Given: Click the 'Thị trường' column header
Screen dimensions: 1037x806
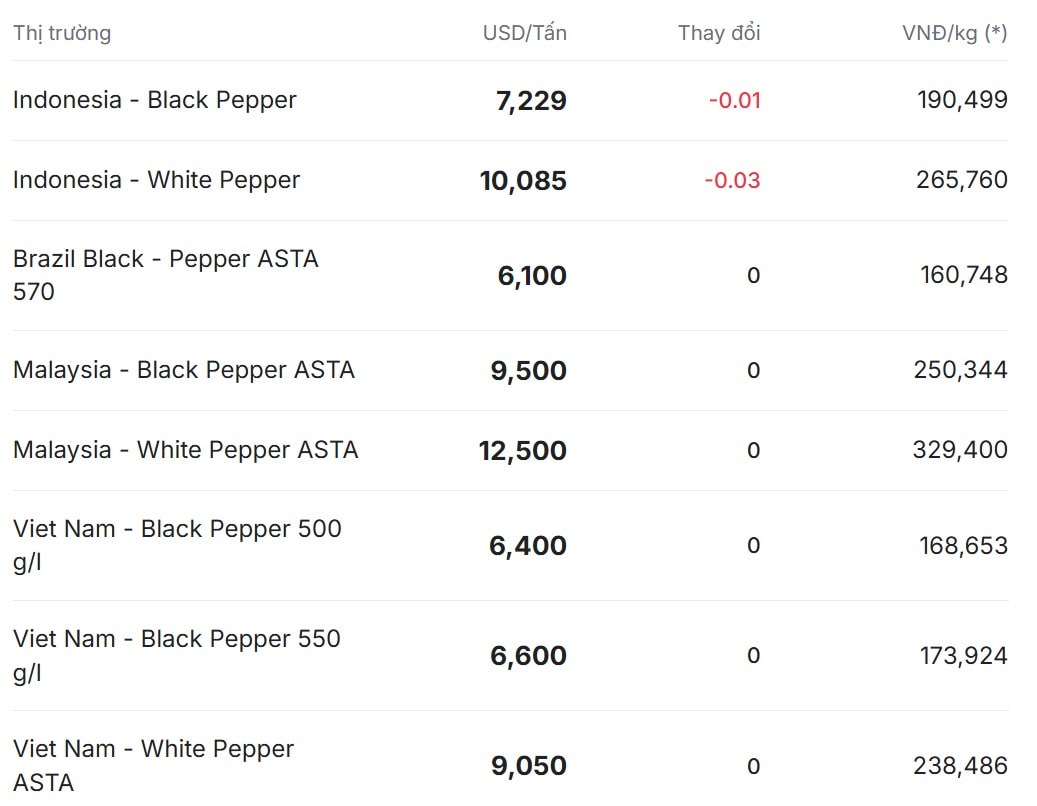Looking at the screenshot, I should [62, 33].
